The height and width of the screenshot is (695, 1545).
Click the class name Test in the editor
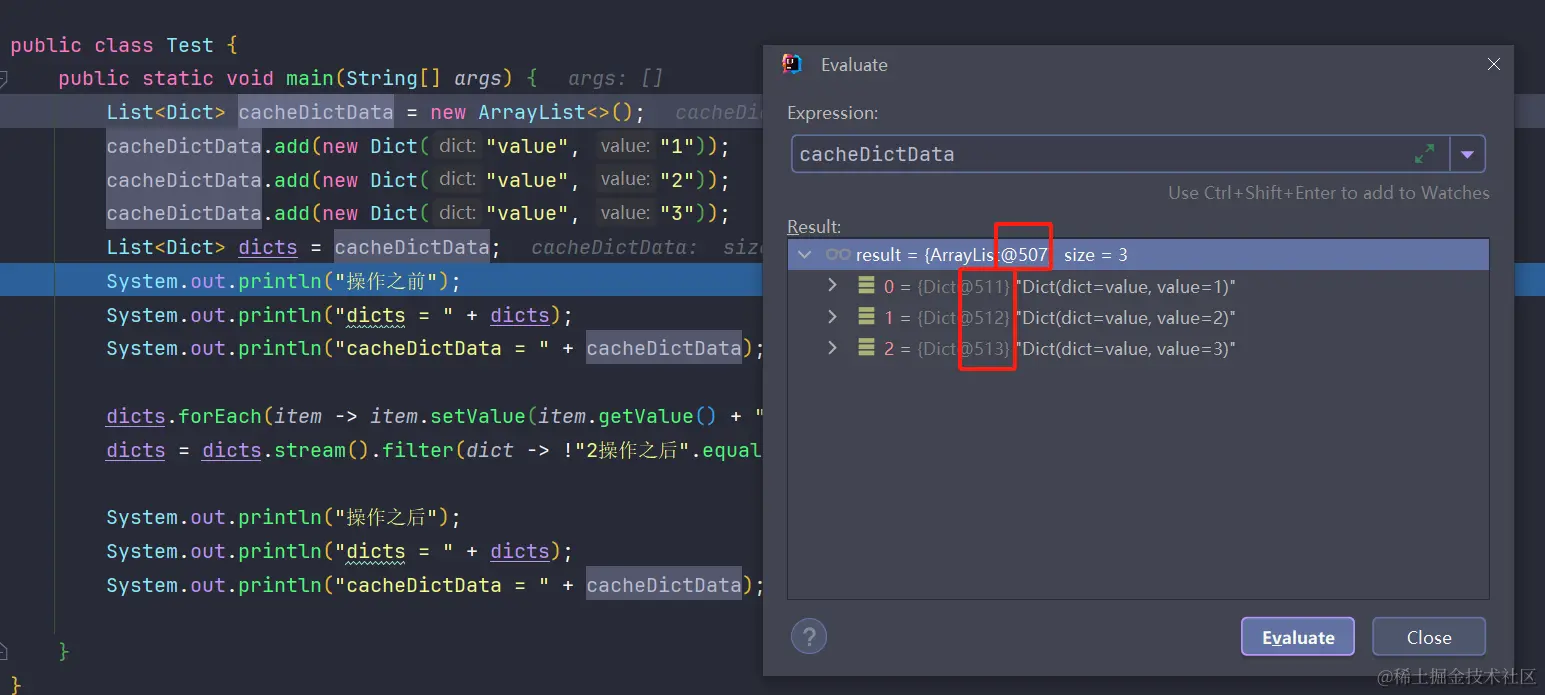click(x=190, y=45)
